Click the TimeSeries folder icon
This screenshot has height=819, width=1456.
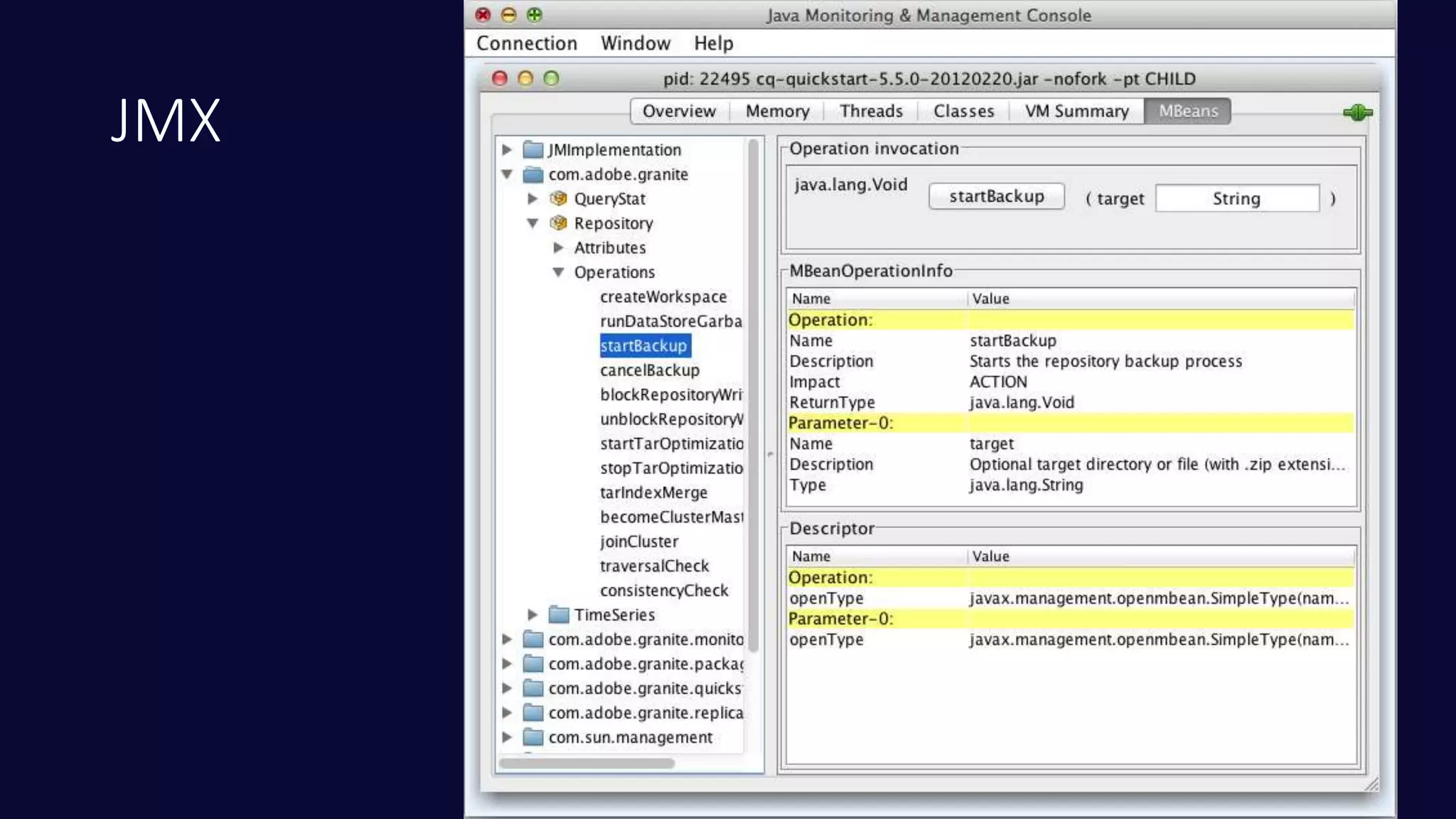tap(560, 614)
